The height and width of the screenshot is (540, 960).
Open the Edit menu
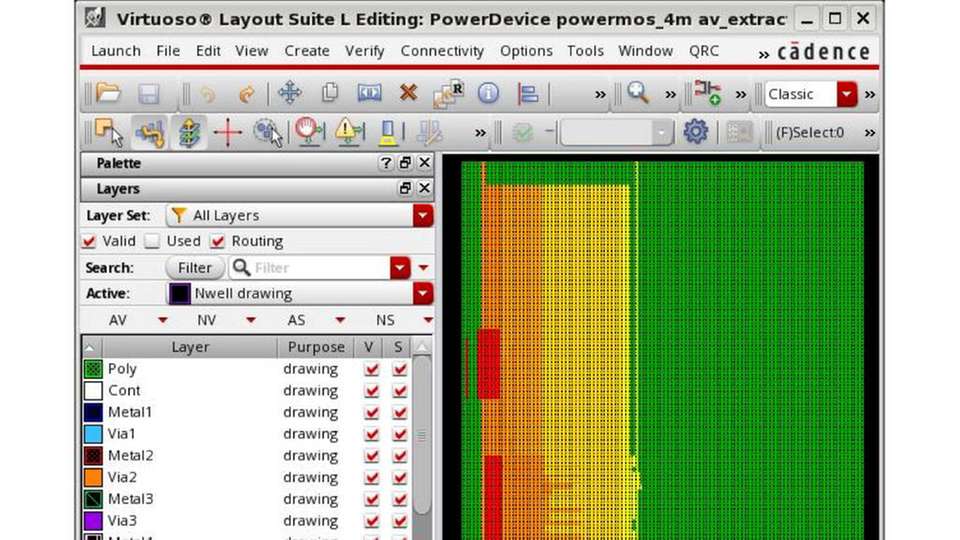click(x=208, y=51)
